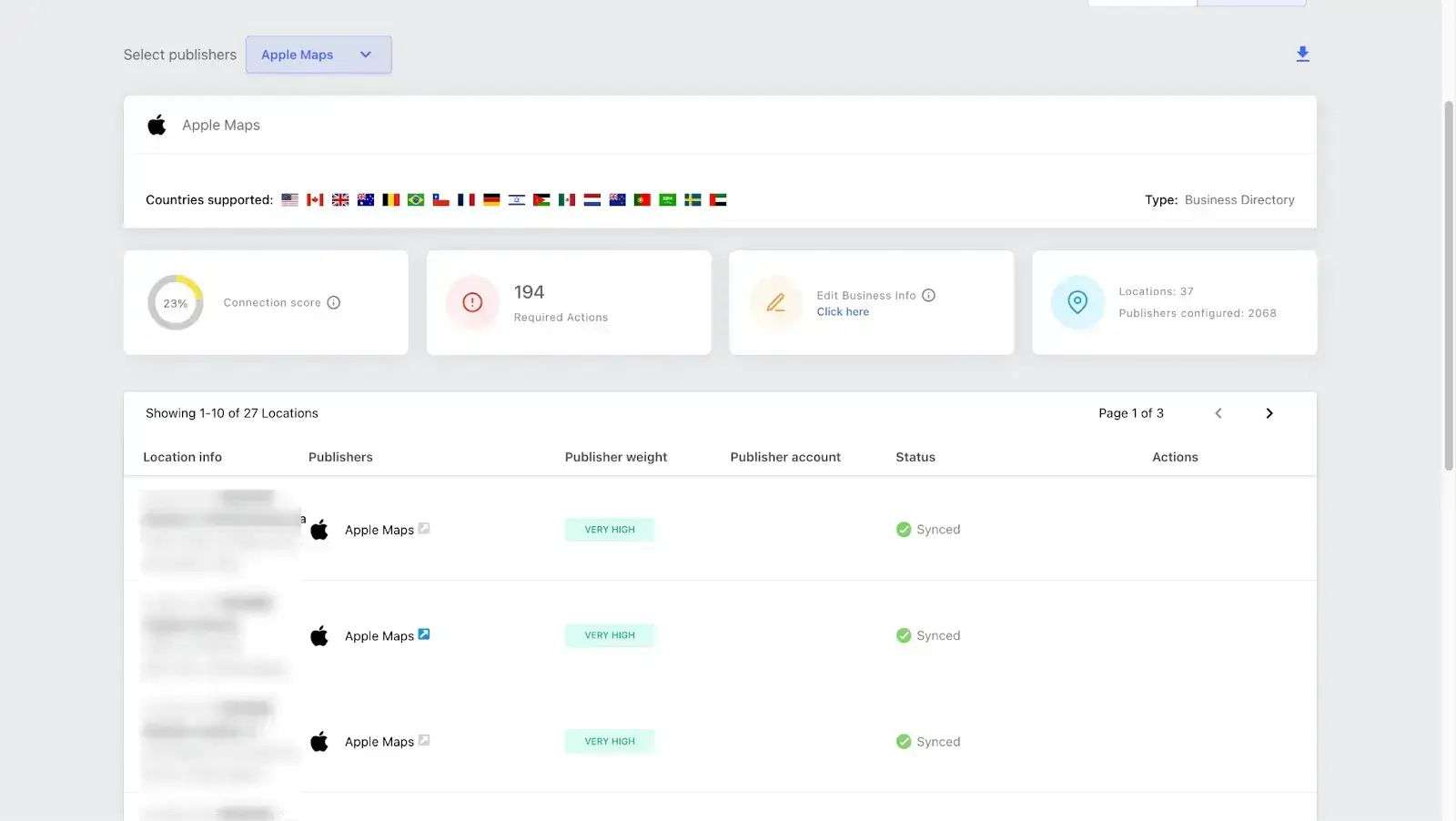Click the first row's grey external link icon
Image resolution: width=1456 pixels, height=821 pixels.
pyautogui.click(x=424, y=528)
